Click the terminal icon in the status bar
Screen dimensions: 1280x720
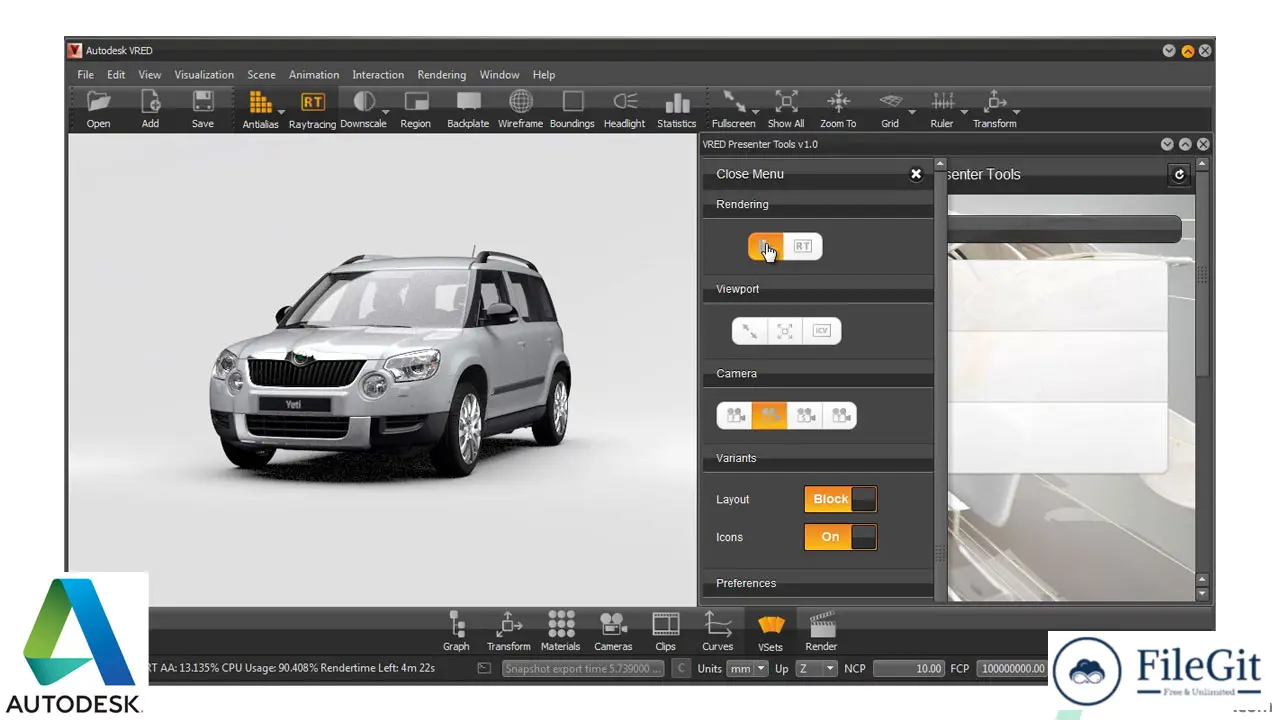tap(484, 668)
